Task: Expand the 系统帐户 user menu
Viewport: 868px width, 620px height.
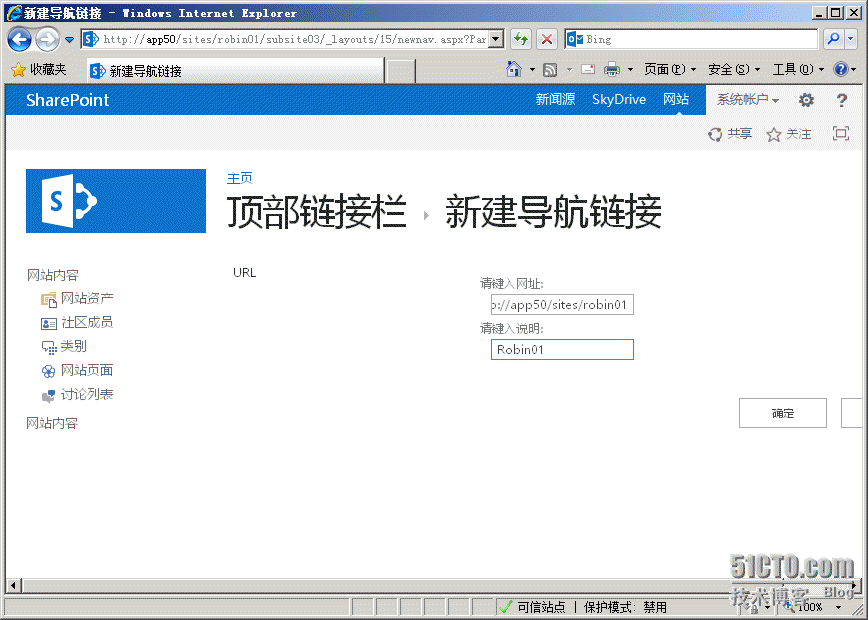Action: coord(748,100)
